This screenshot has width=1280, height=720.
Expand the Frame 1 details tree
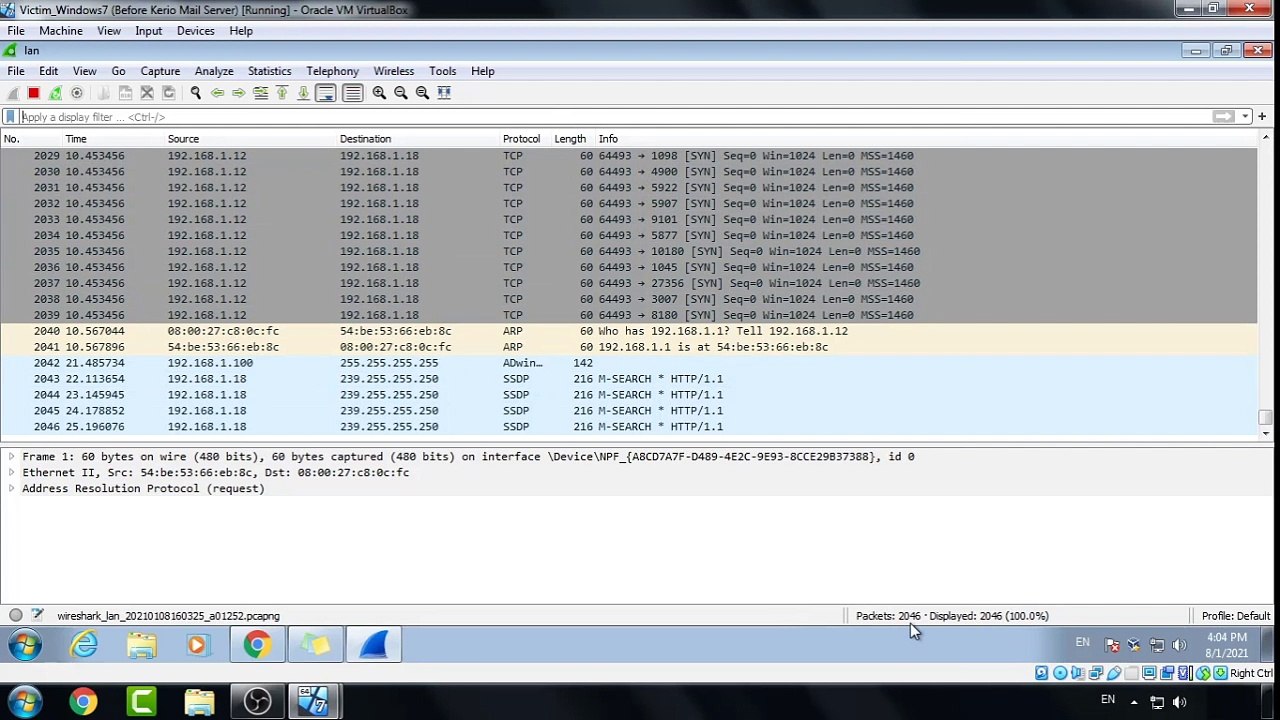tap(11, 457)
